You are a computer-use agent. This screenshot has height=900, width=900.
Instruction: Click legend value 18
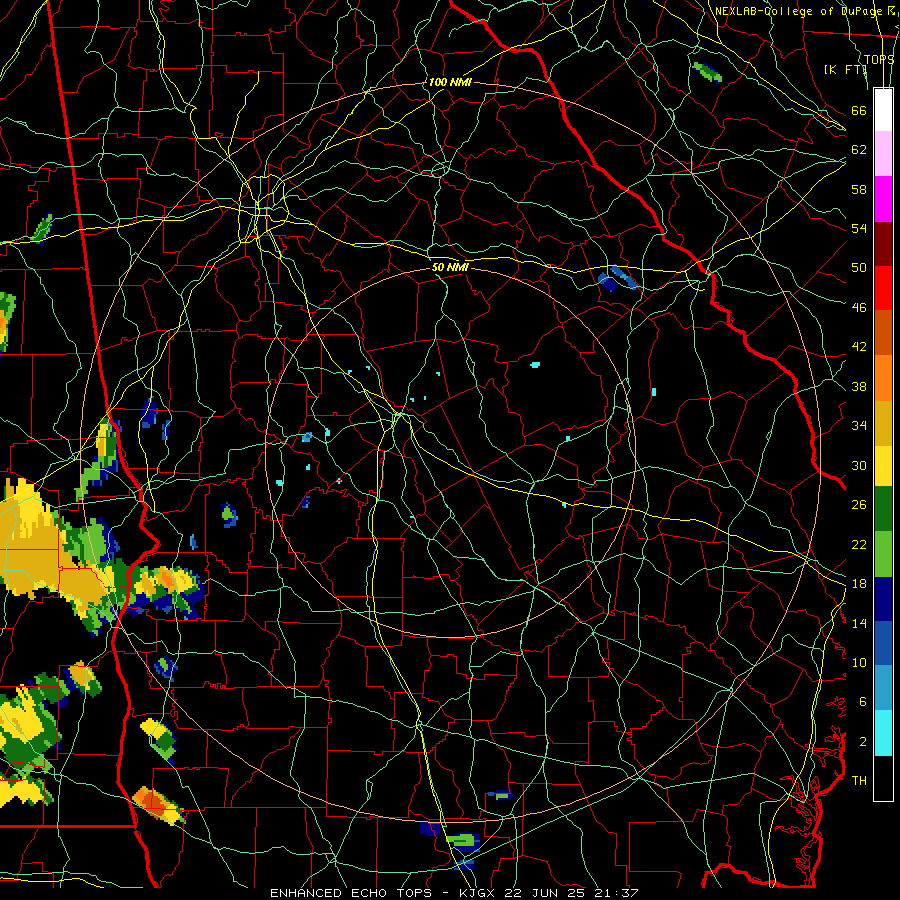pos(859,584)
